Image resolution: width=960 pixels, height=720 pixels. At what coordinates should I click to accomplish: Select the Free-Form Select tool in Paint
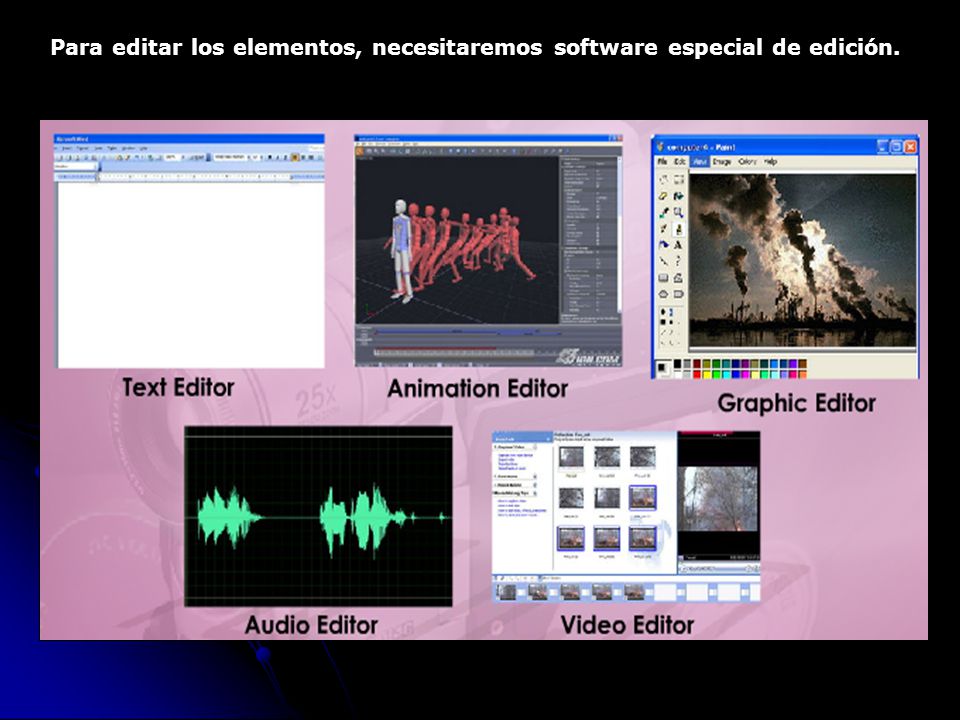click(663, 179)
